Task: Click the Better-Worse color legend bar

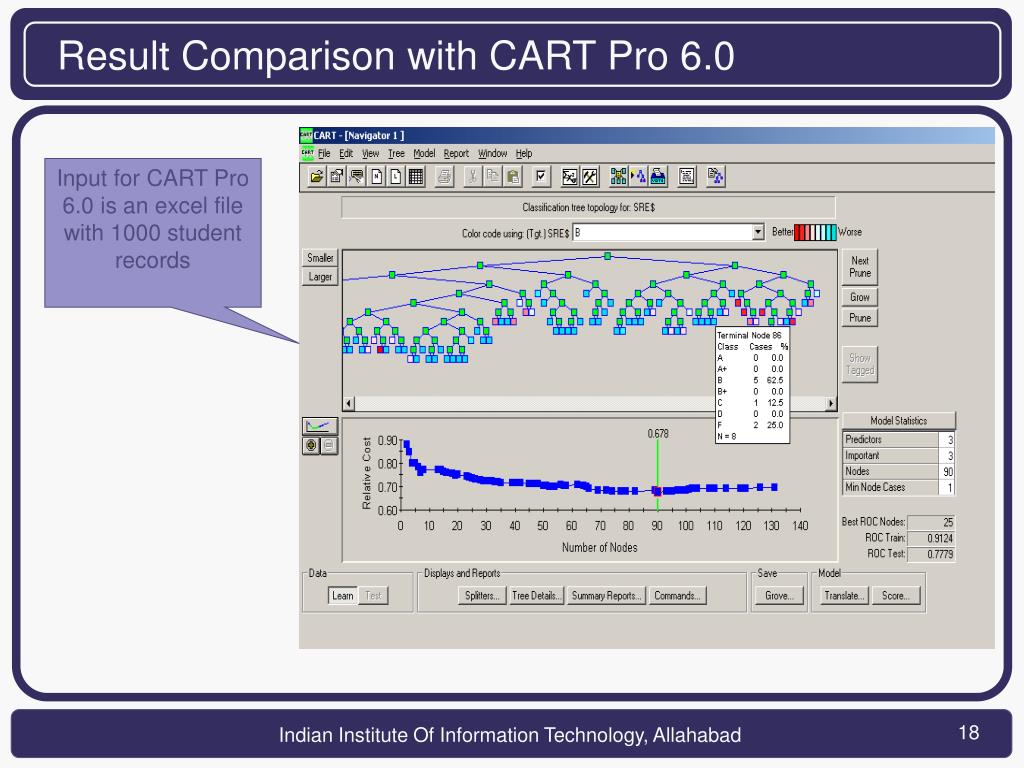Action: tap(815, 232)
